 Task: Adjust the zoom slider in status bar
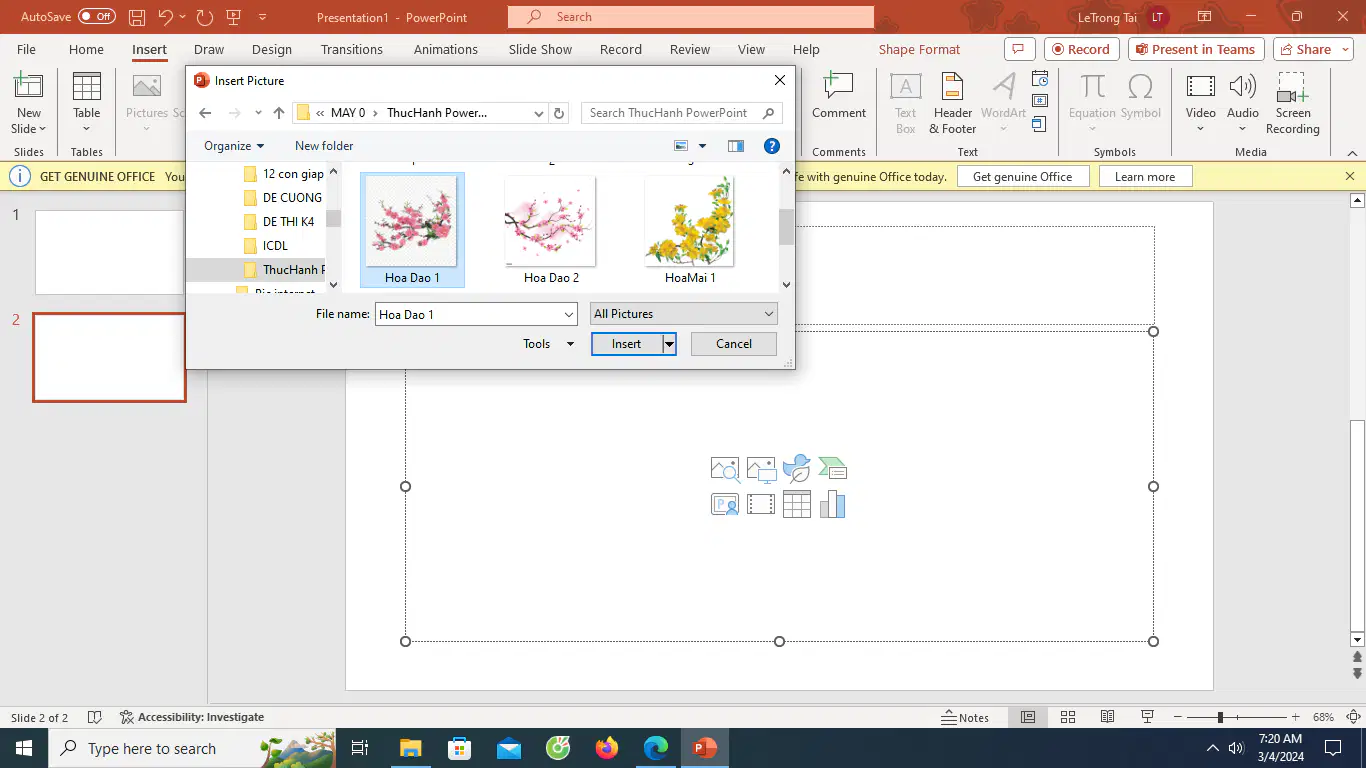(1220, 717)
